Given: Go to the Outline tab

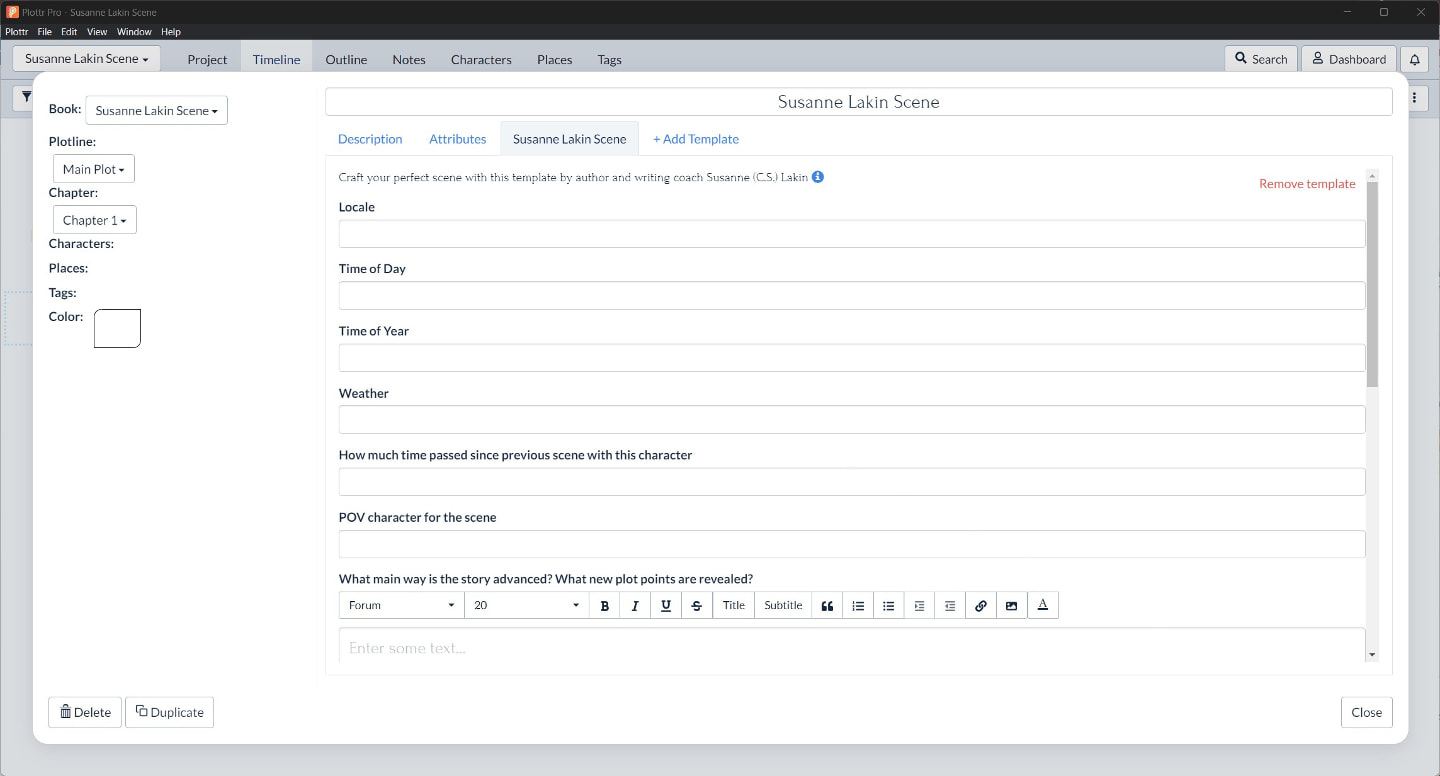Looking at the screenshot, I should pos(346,59).
